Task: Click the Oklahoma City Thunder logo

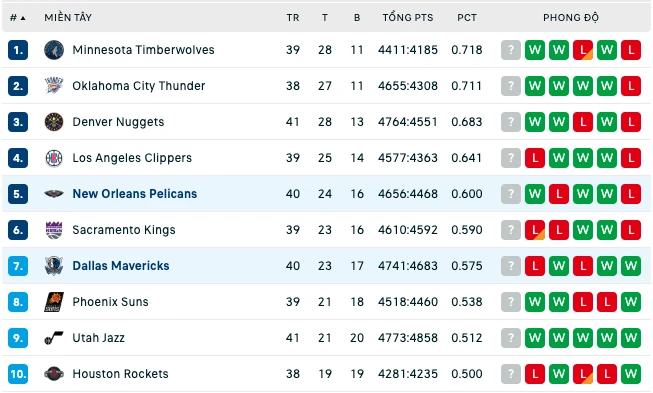Action: click(x=54, y=86)
